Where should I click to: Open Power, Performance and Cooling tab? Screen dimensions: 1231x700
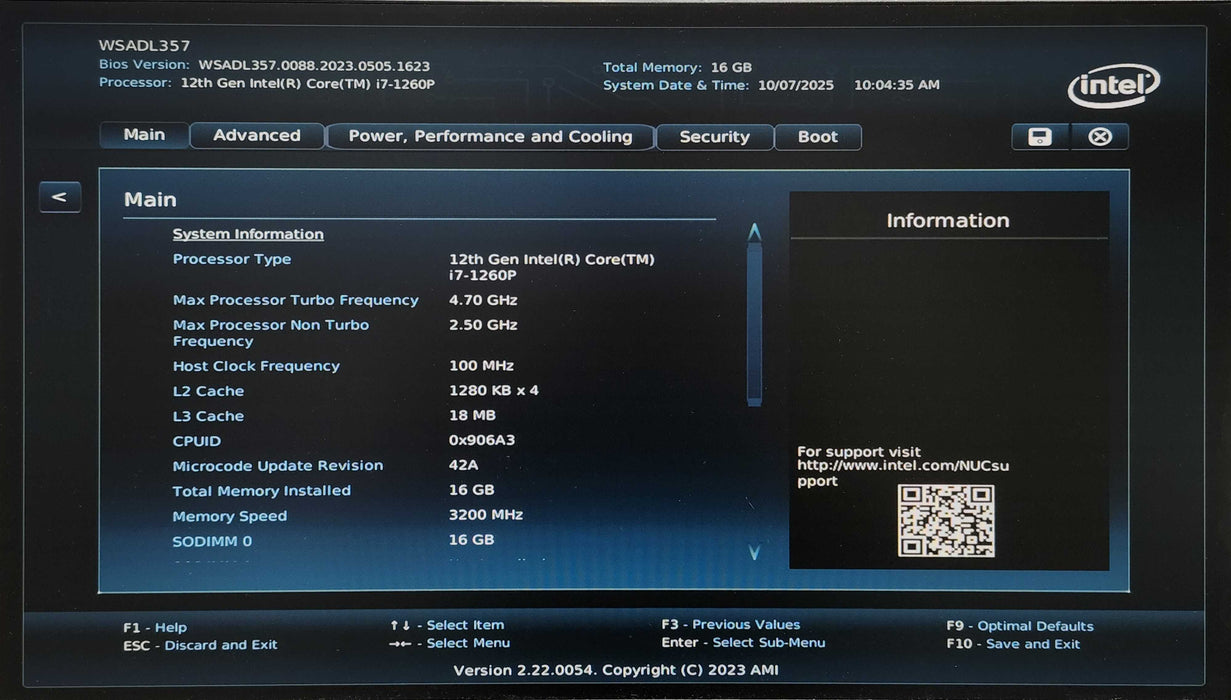click(490, 137)
